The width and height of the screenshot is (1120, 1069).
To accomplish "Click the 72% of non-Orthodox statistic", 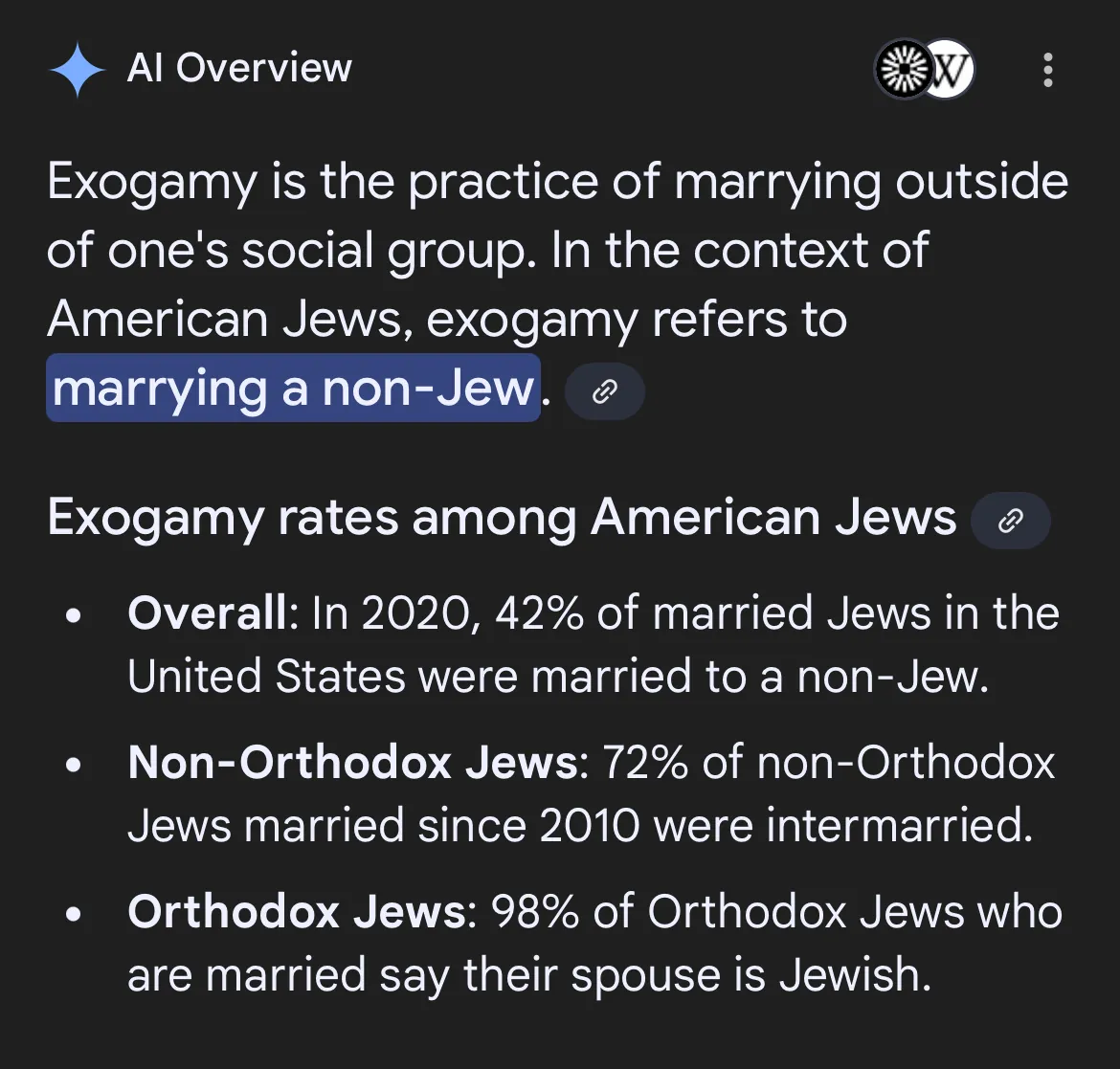I will [829, 762].
